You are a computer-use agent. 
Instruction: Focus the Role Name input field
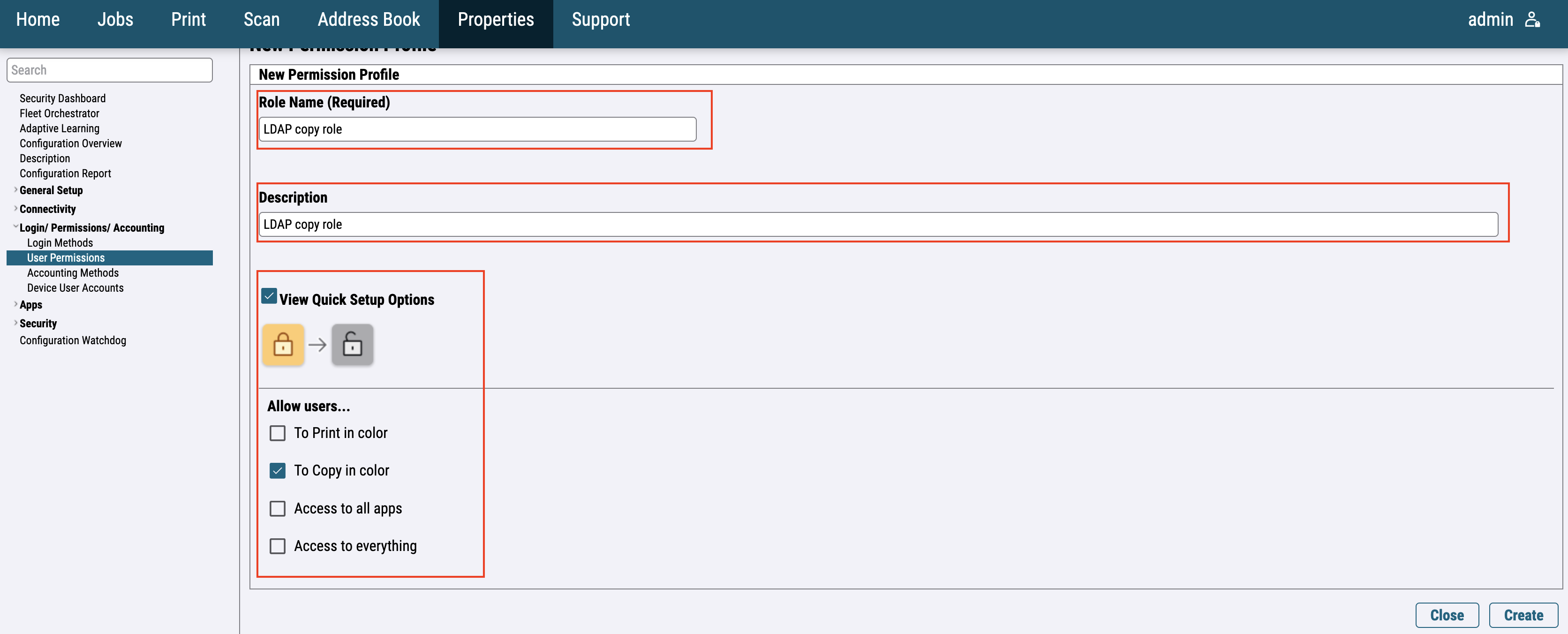point(477,129)
